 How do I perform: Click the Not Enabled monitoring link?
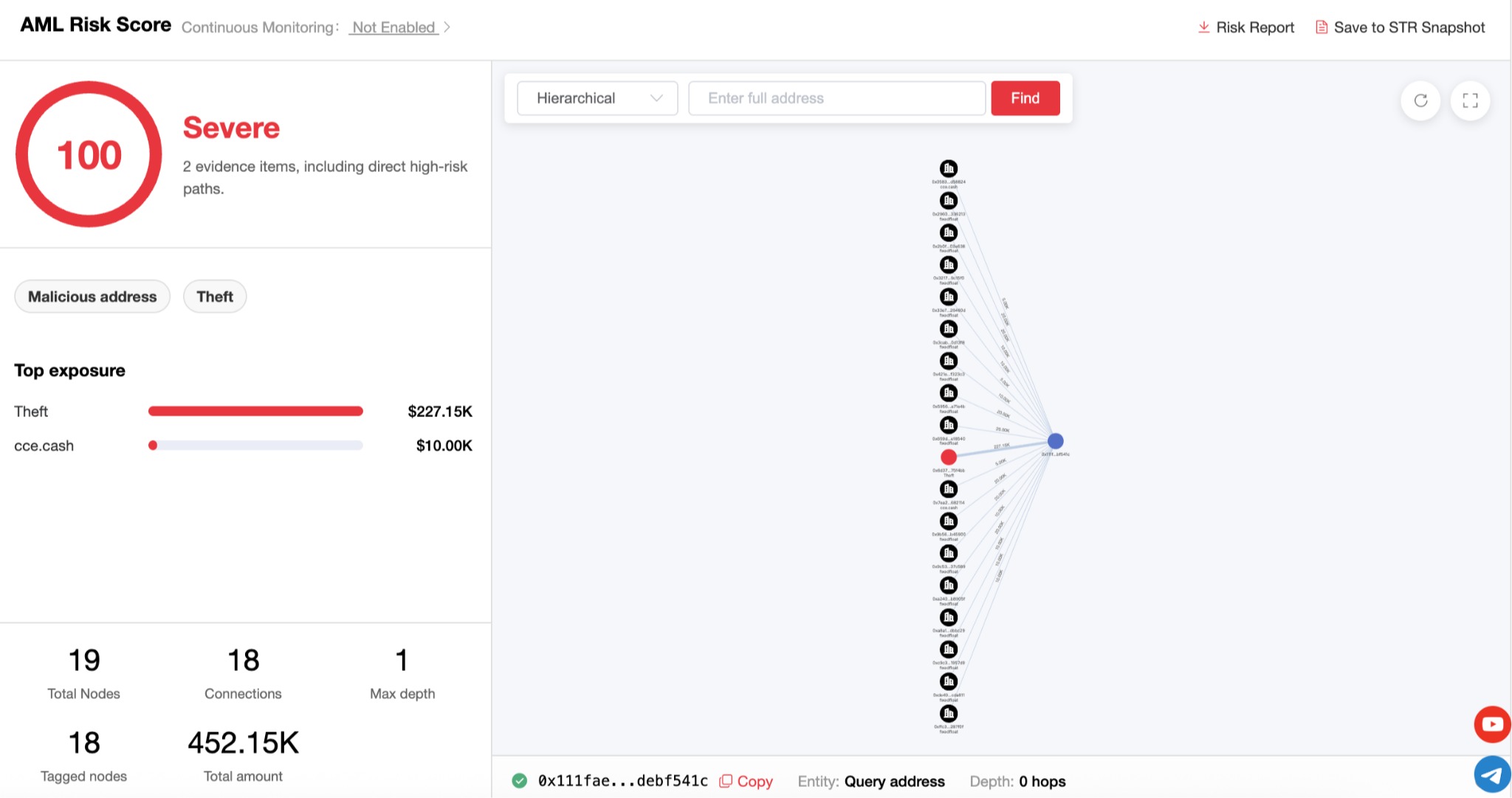tap(394, 27)
